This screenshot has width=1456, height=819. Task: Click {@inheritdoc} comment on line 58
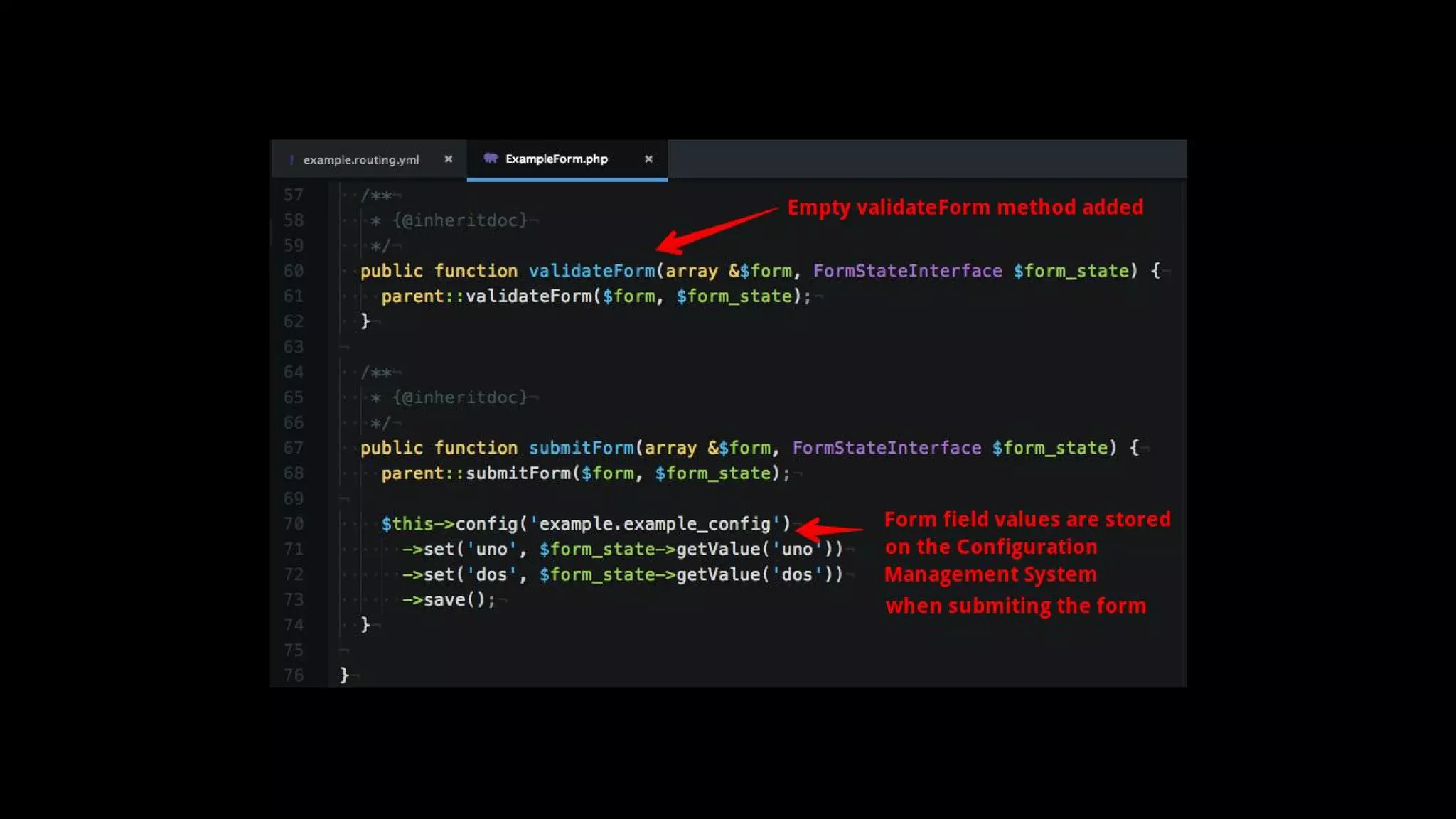click(x=460, y=220)
